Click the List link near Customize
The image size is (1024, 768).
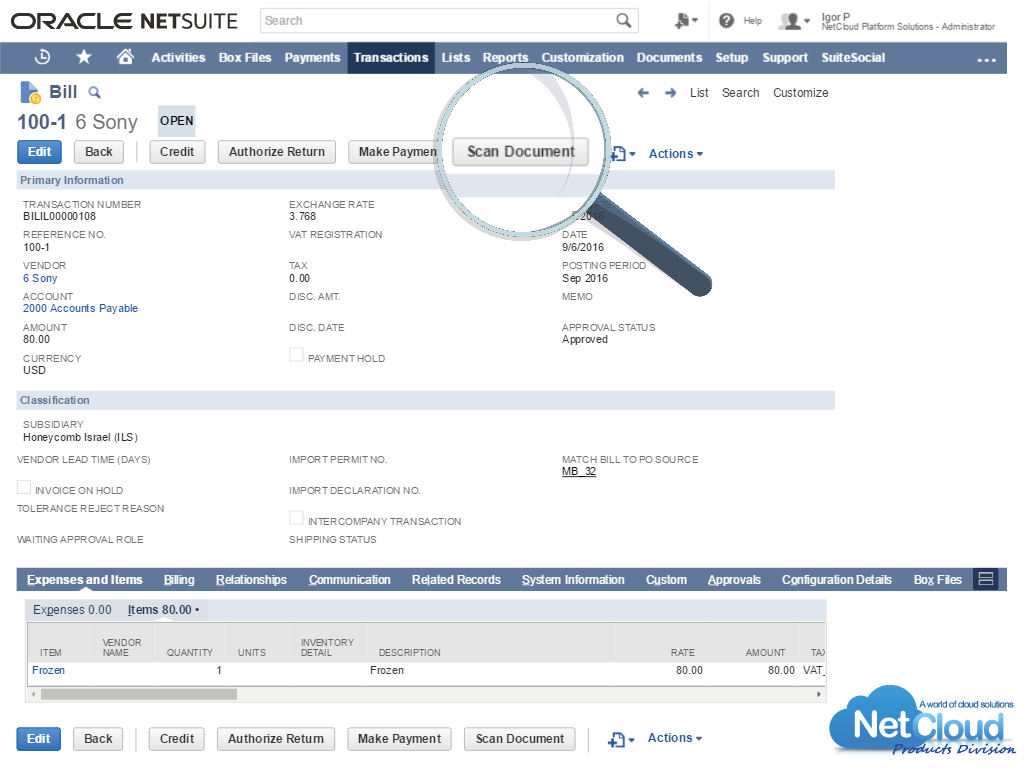pos(699,93)
